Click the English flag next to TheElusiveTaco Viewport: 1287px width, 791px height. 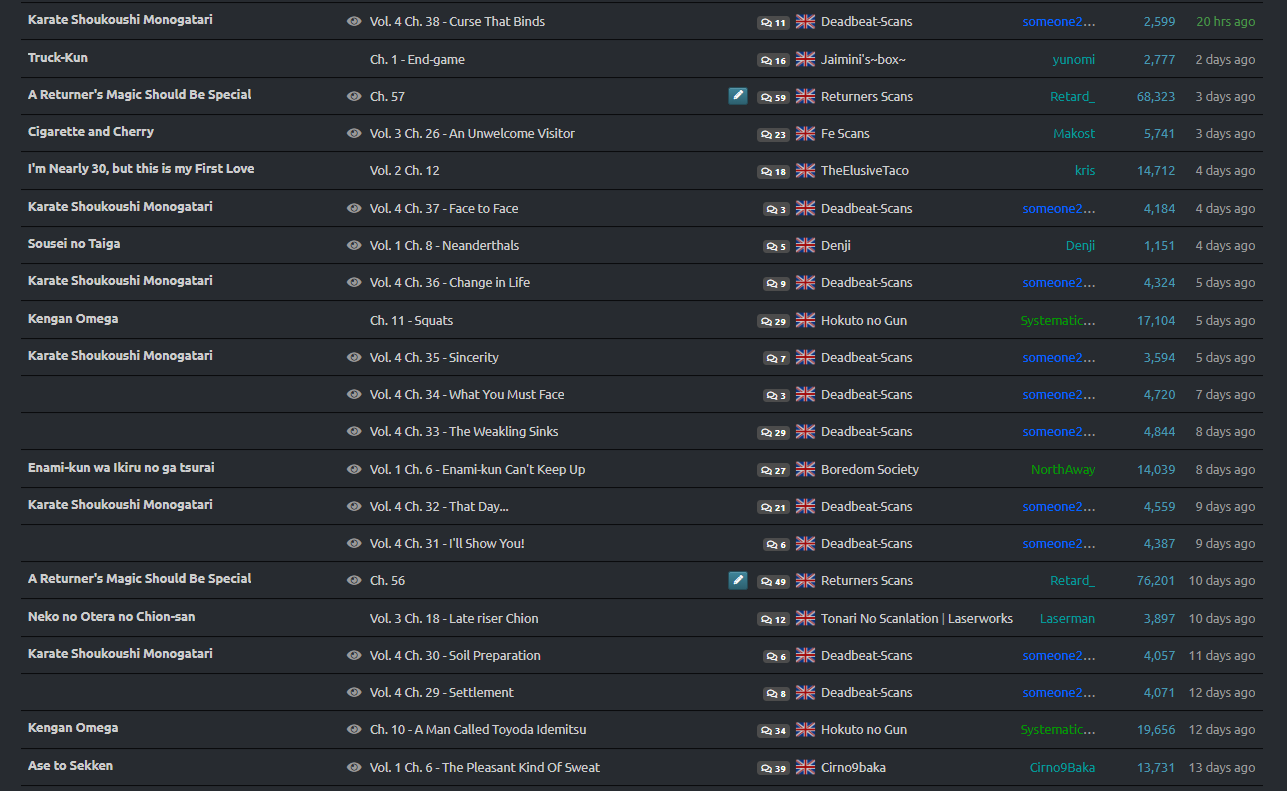[x=805, y=171]
